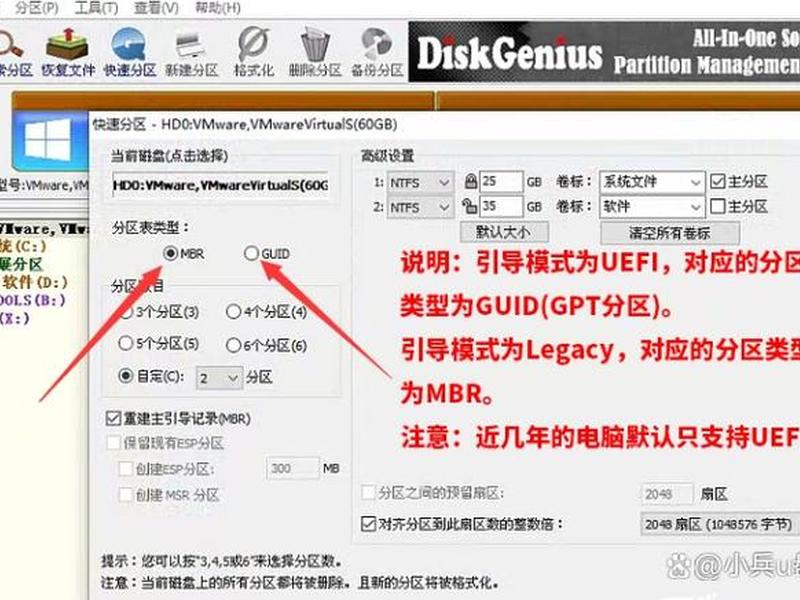The width and height of the screenshot is (800, 600).
Task: Click the Windows disk icon on left
Action: [49, 140]
